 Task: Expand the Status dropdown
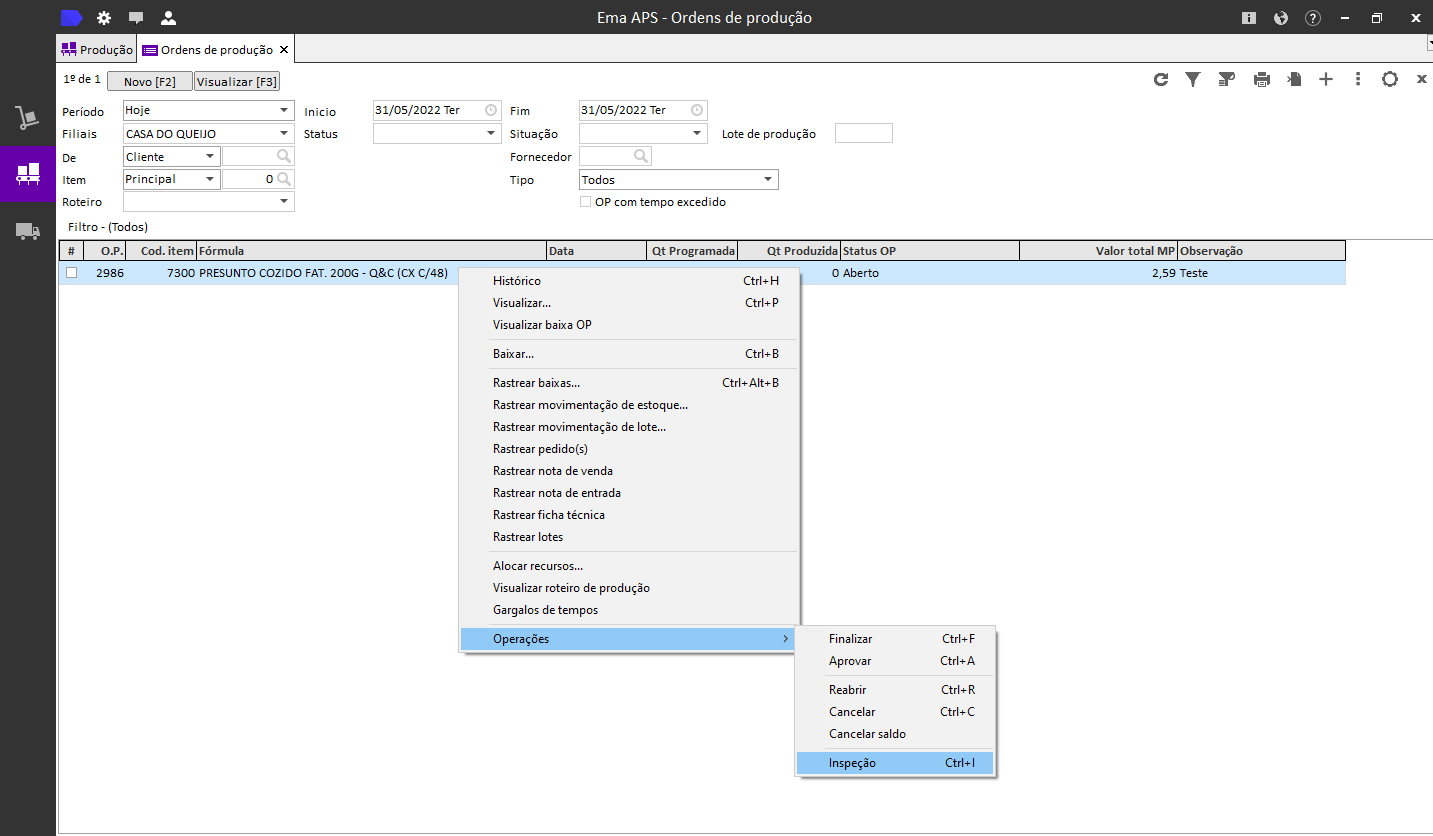pos(491,133)
